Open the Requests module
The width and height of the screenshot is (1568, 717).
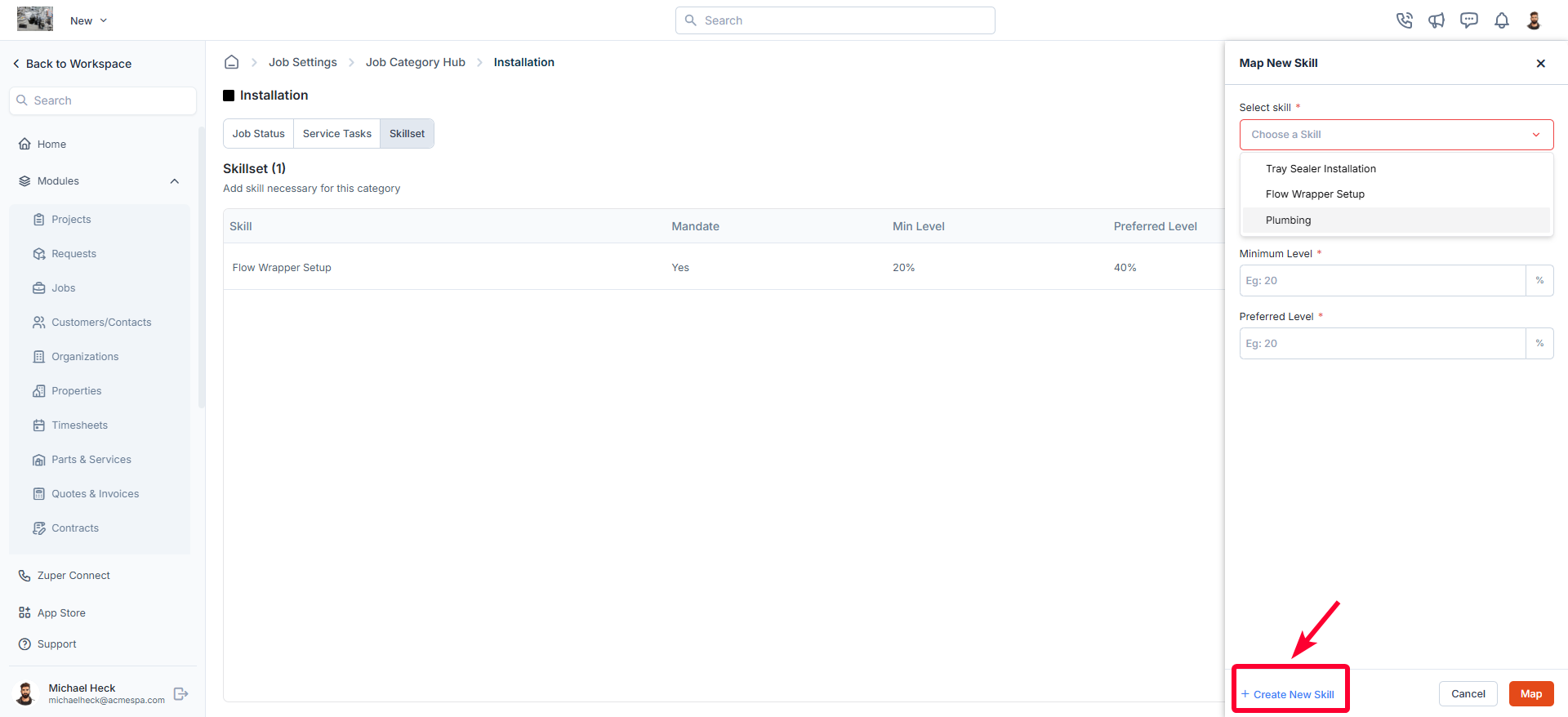point(65,254)
